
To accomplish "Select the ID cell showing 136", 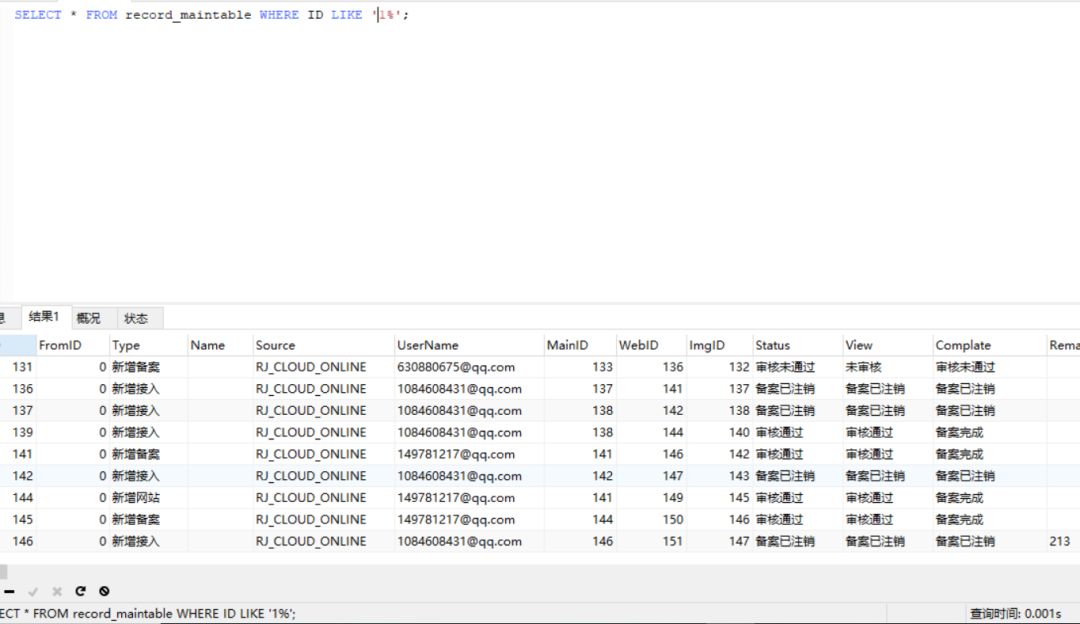I will [x=18, y=389].
